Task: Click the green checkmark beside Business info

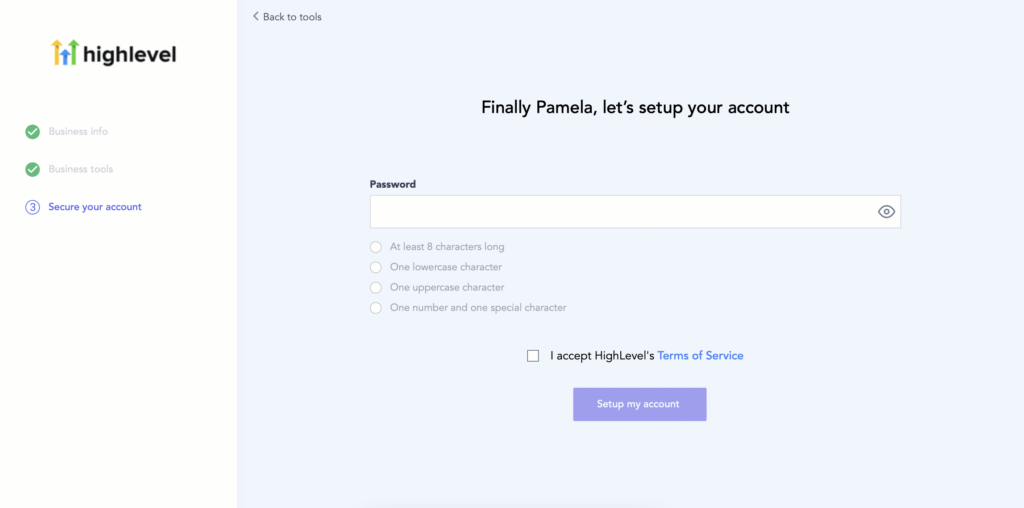Action: (33, 132)
